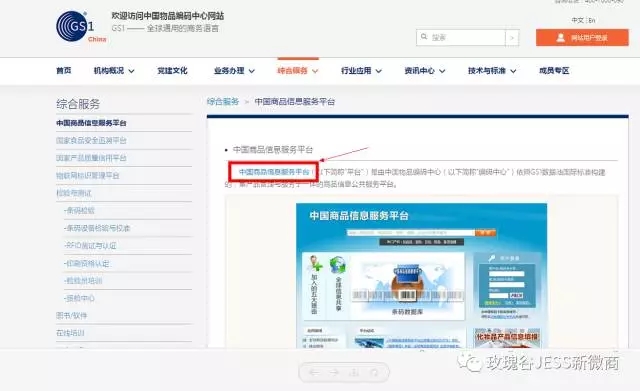
Task: Select the 业务办理 nav menu label
Action: click(x=229, y=71)
